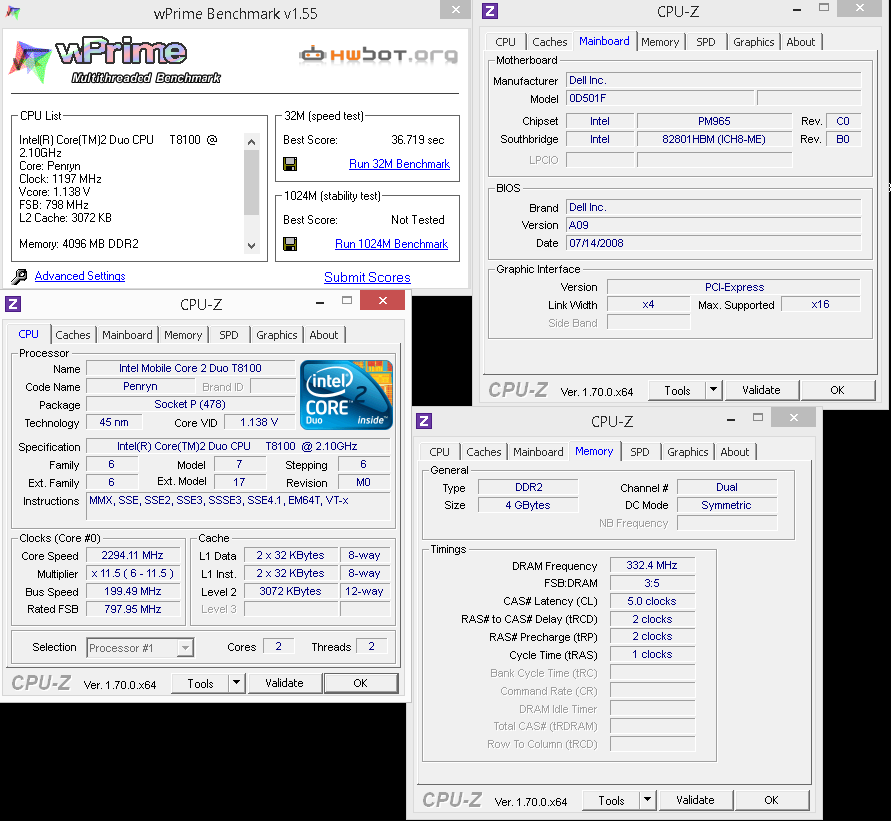
Task: Open the SPD tab in the Memory window
Action: (640, 452)
